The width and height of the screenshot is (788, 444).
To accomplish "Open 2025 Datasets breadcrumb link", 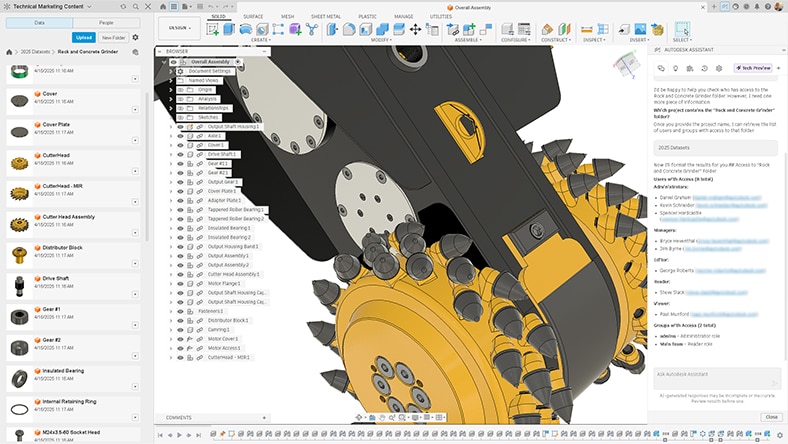I will pyautogui.click(x=35, y=52).
